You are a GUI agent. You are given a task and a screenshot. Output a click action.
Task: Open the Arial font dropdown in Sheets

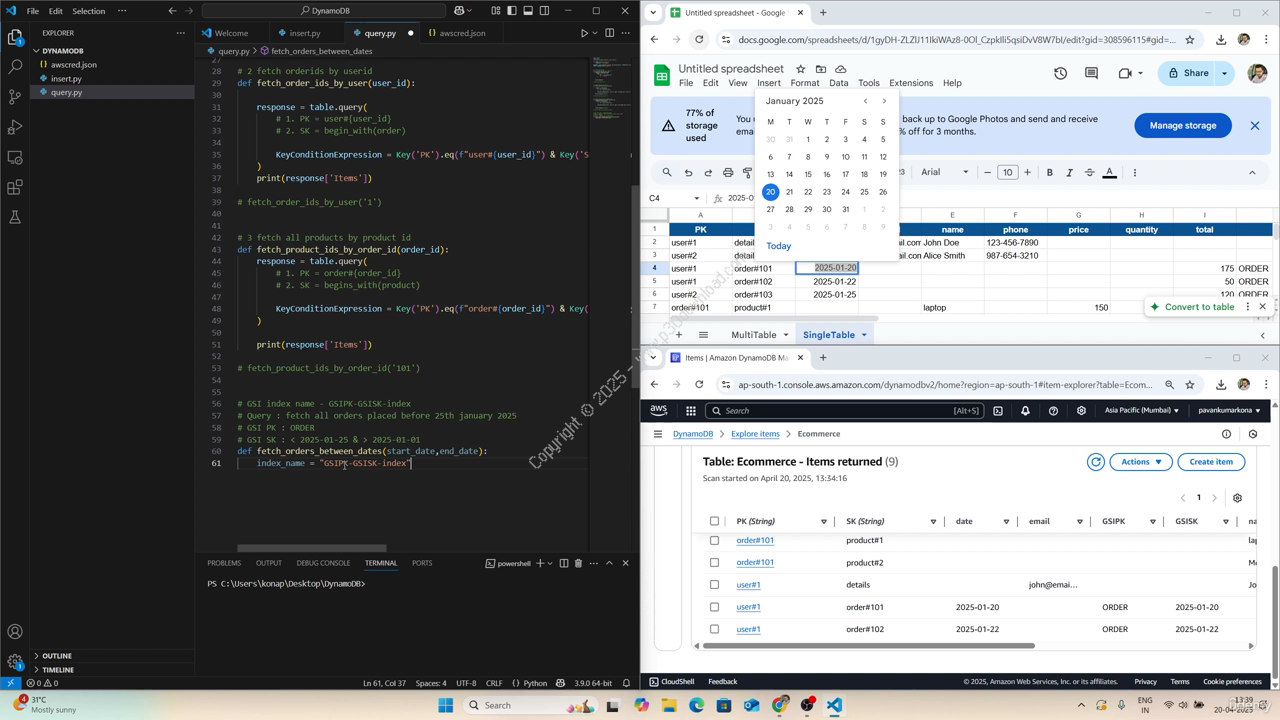(x=944, y=172)
